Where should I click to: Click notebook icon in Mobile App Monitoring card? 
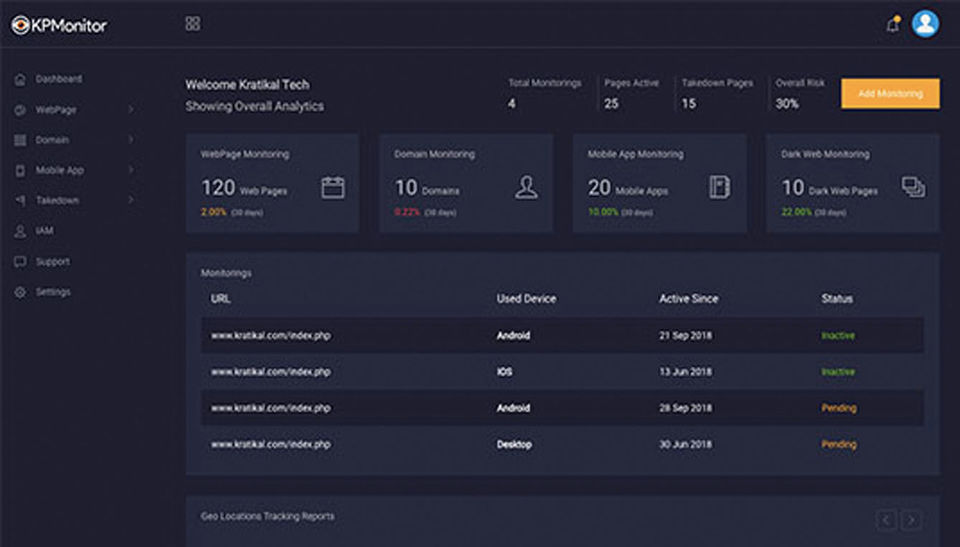[719, 187]
